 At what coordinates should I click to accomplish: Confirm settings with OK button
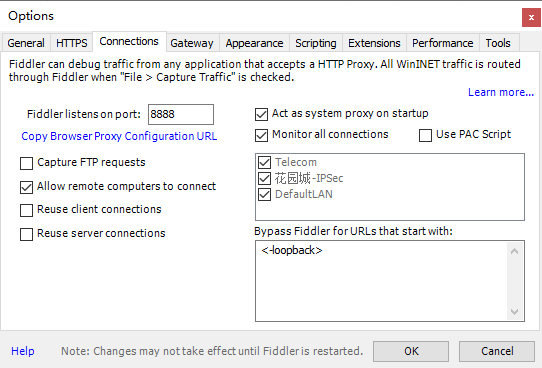tap(411, 351)
